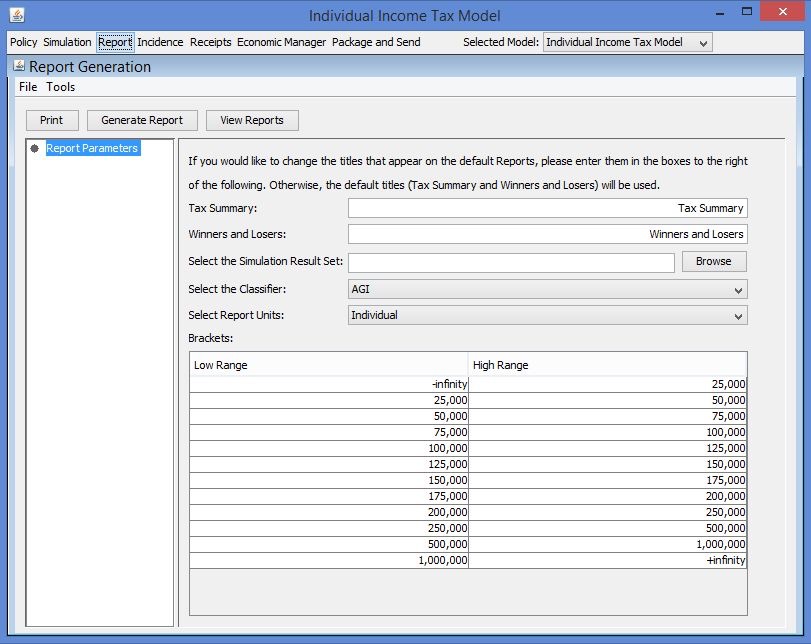The image size is (811, 644).
Task: Expand the Select Report Units dropdown
Action: 547,315
